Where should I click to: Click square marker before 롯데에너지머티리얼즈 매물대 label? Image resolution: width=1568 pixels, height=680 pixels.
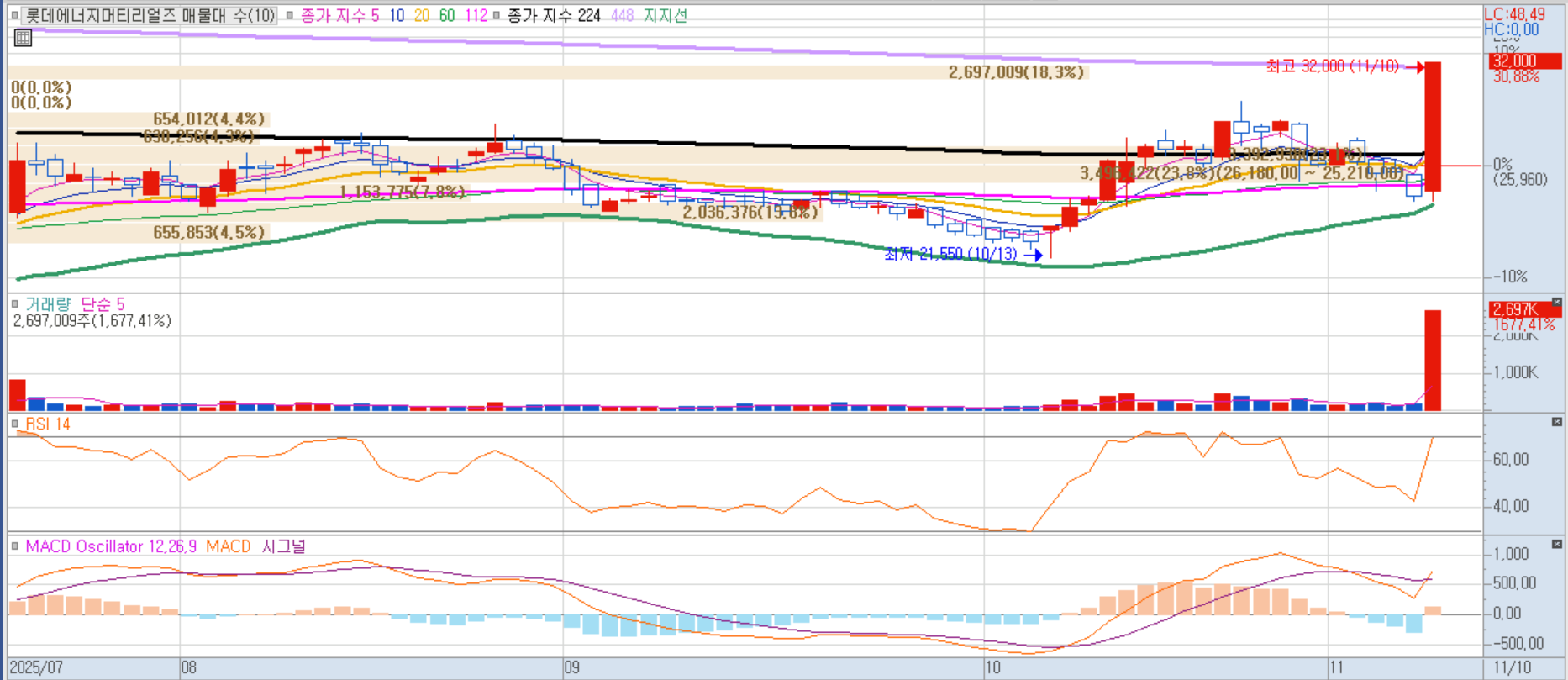(15, 15)
